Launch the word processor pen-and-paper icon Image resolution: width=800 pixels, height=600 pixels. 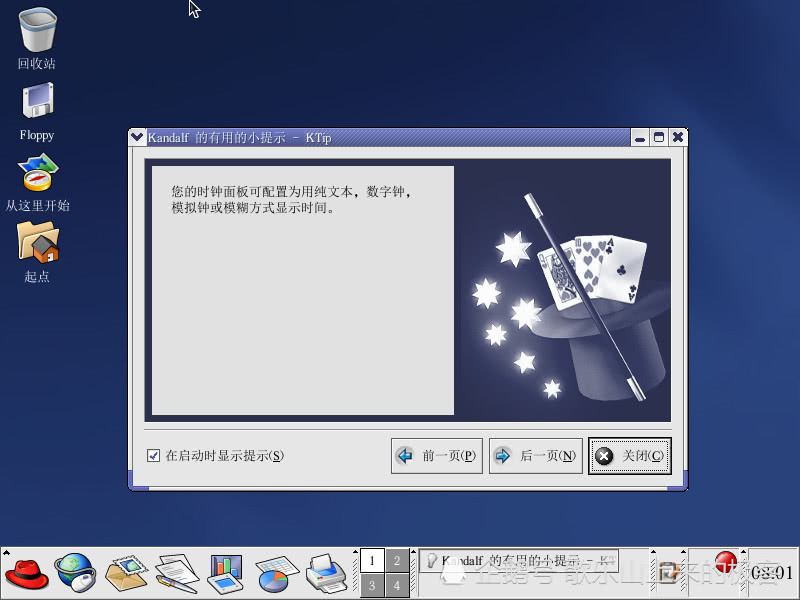[177, 573]
